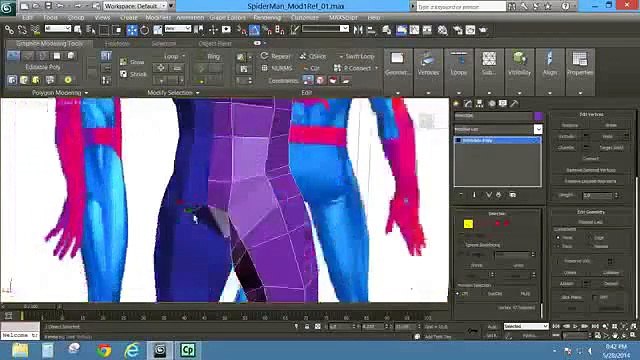Open the Modifiers menu
Viewport: 640px width, 360px height.
click(158, 18)
